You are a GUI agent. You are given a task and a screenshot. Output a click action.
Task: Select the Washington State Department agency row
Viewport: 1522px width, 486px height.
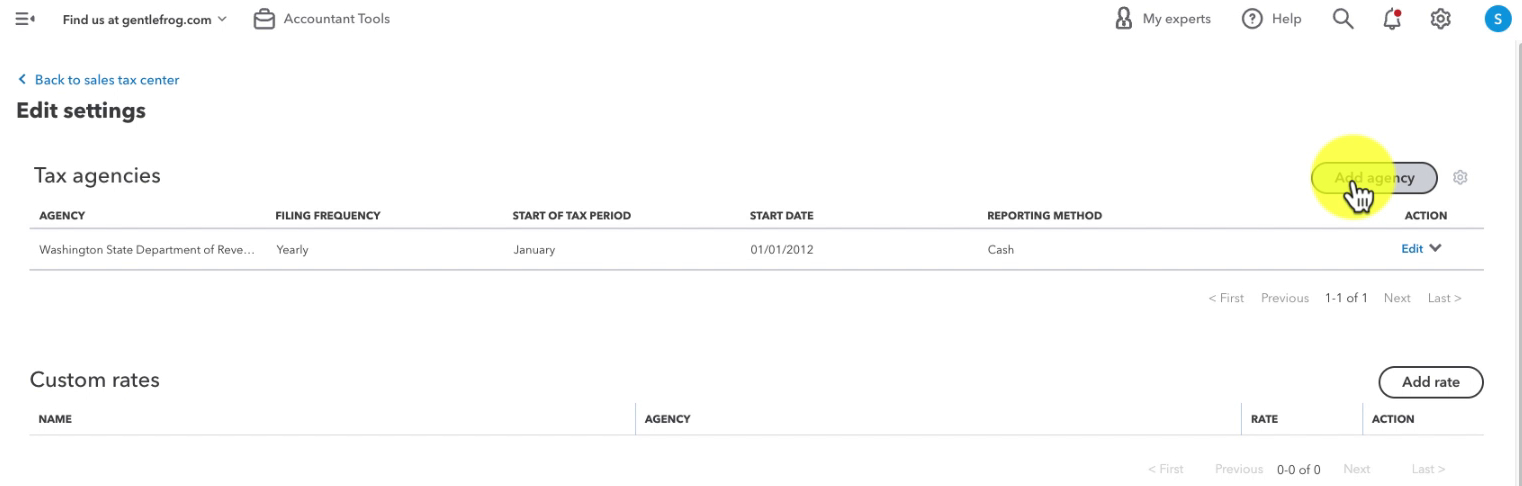tap(756, 250)
